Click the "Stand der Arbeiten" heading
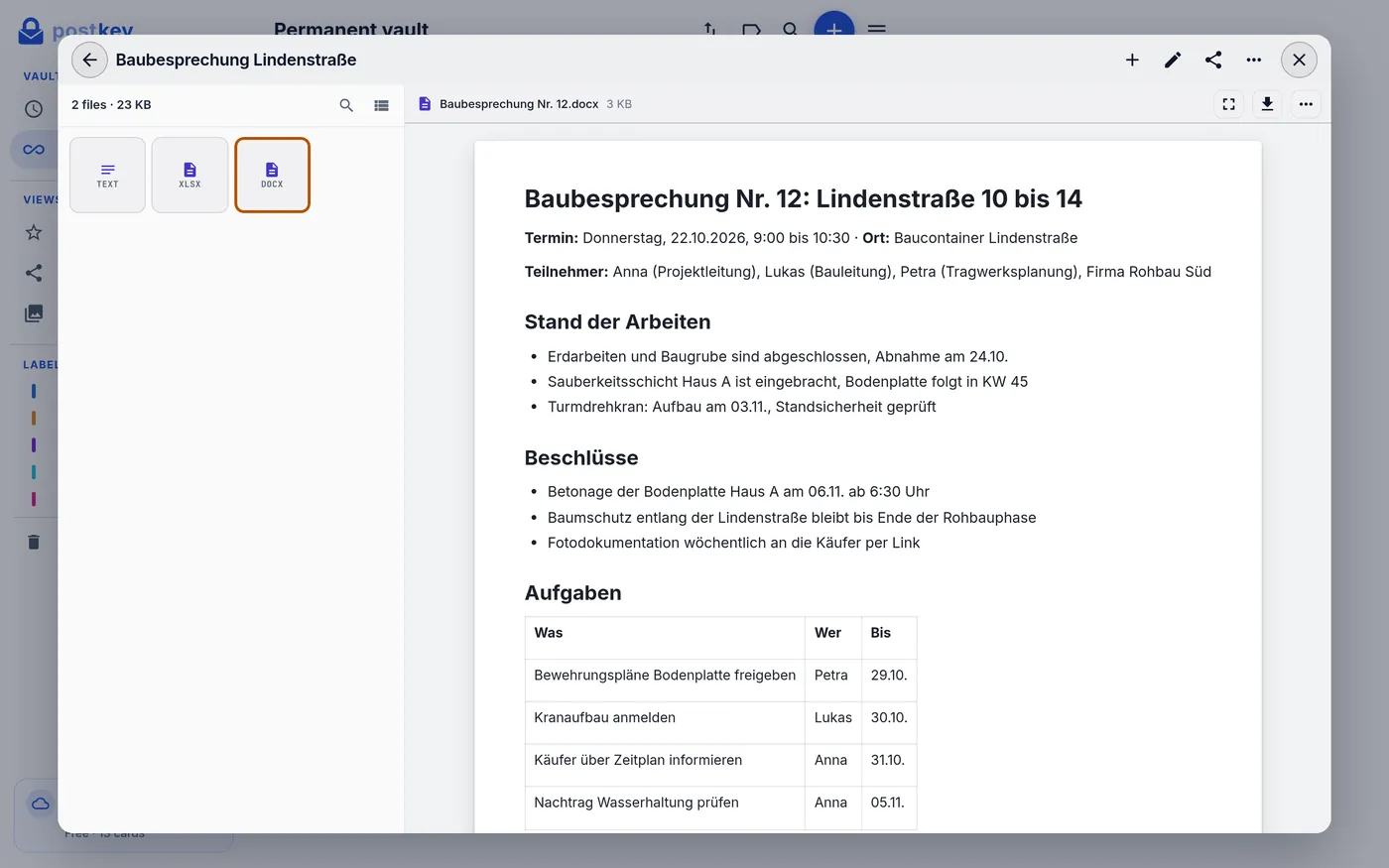 coord(617,322)
